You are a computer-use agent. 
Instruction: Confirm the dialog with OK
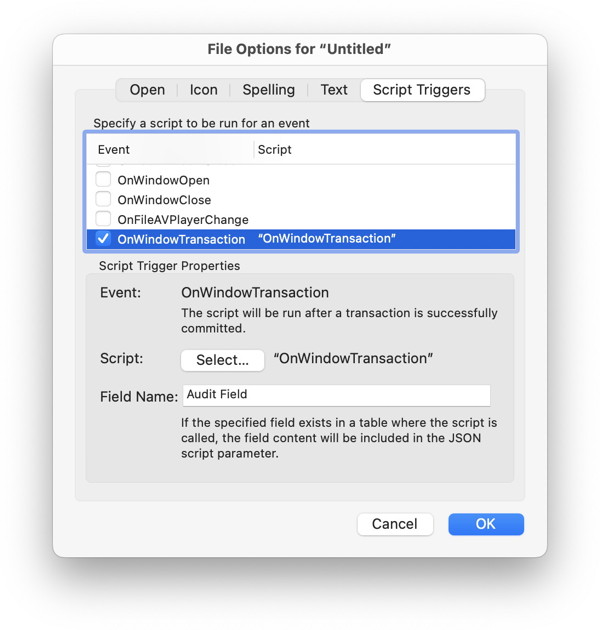pos(486,524)
